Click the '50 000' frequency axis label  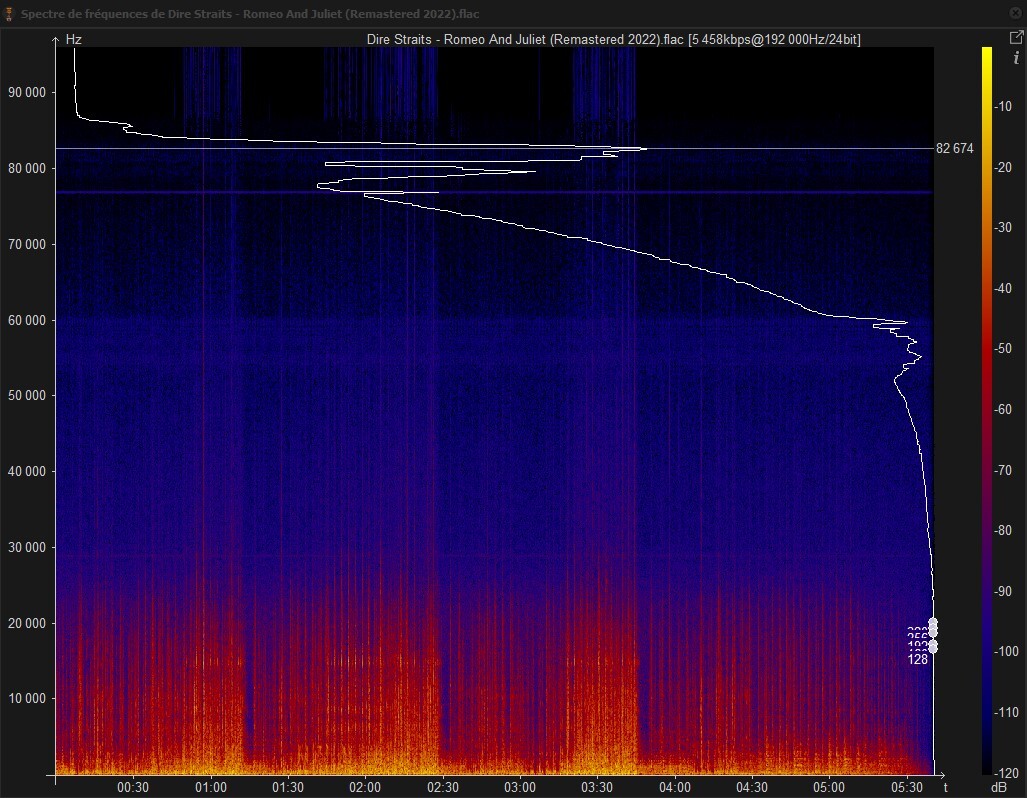[x=27, y=396]
